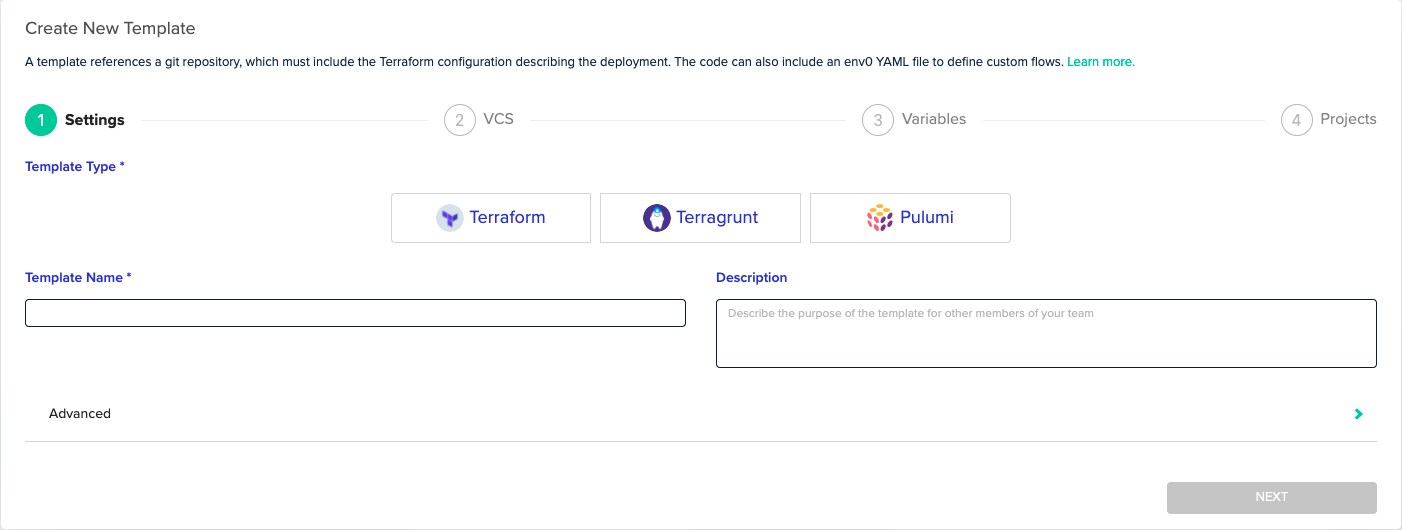Click the step 4 Projects circle
1402x530 pixels.
coord(1296,120)
